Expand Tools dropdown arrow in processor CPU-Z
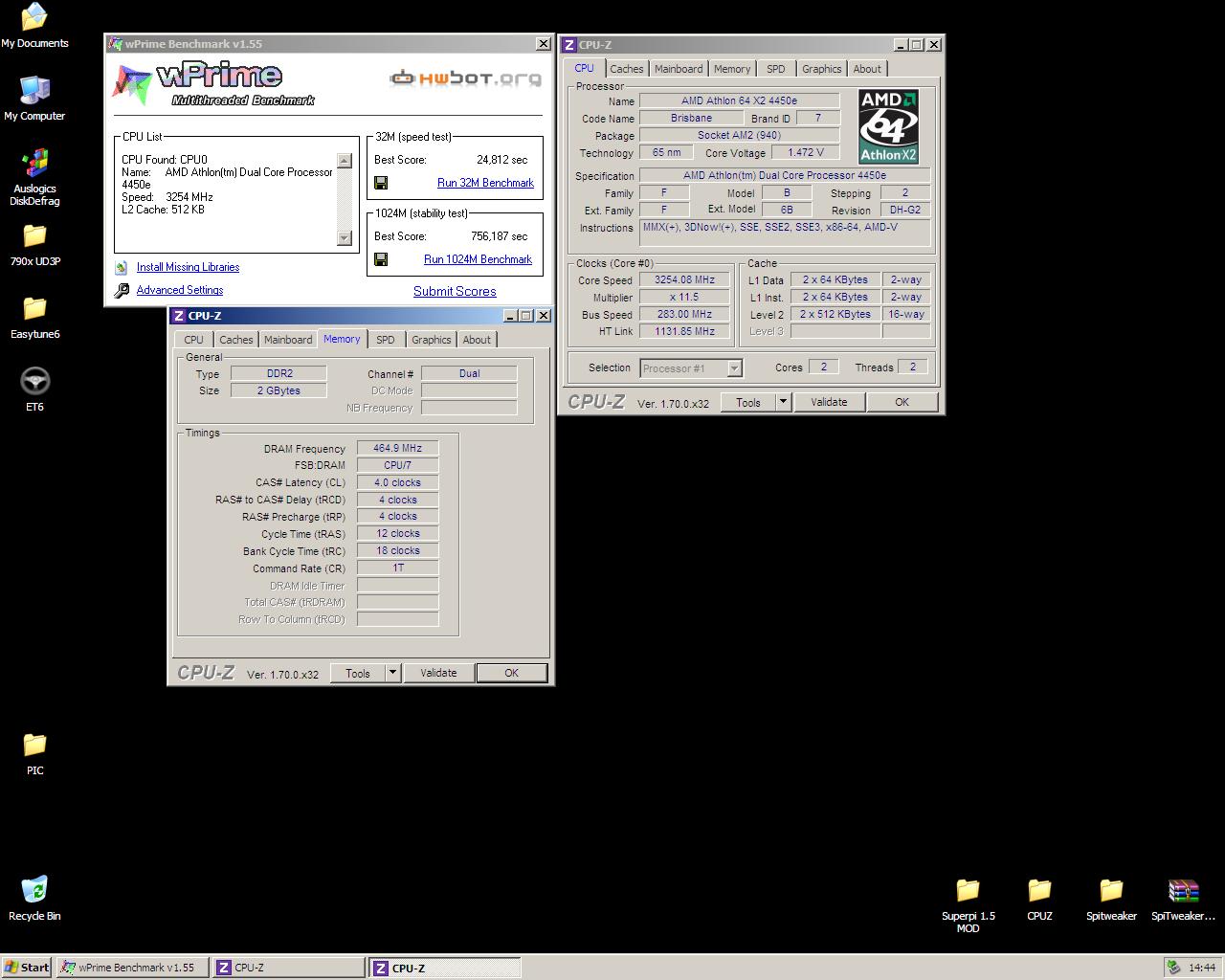Image resolution: width=1225 pixels, height=980 pixels. click(783, 402)
